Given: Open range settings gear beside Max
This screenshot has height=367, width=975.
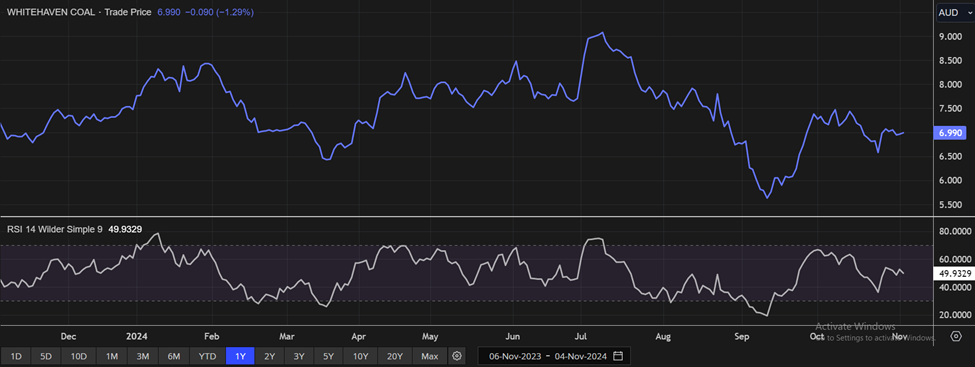Looking at the screenshot, I should click(457, 356).
